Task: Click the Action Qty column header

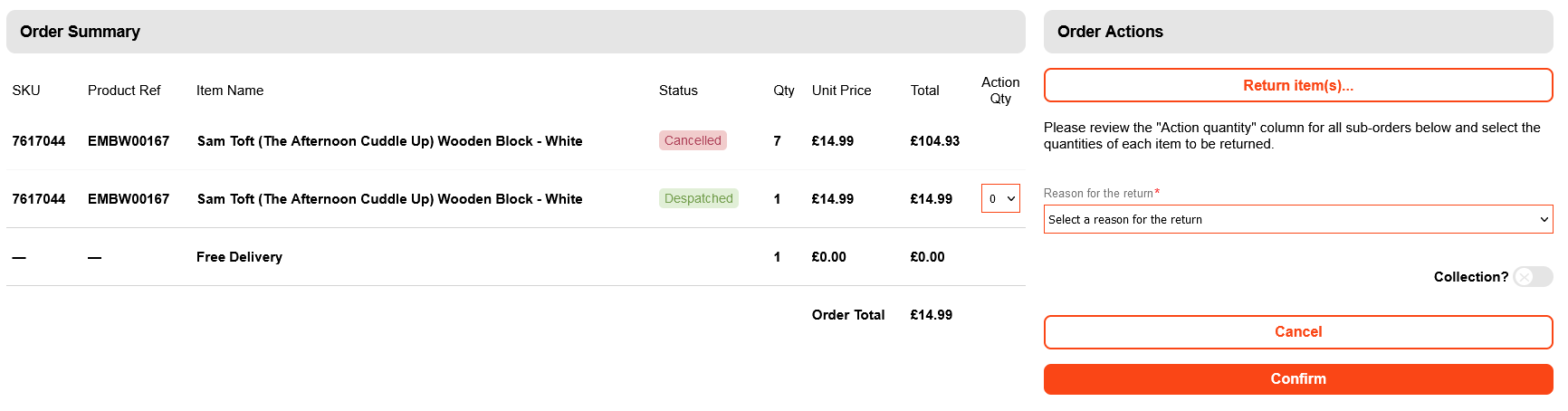Action: [x=1000, y=91]
